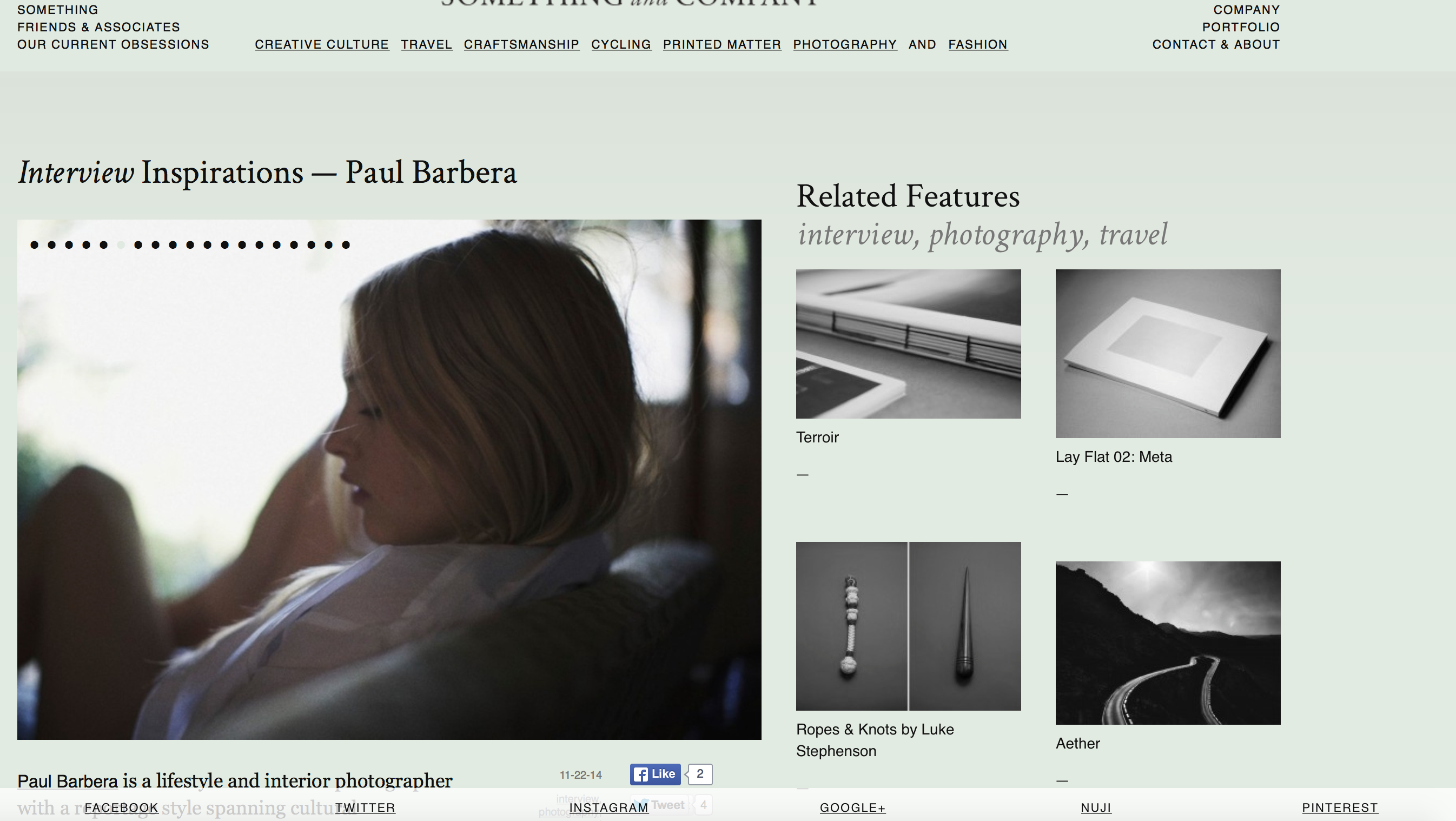Click Ropes & Knots by Luke Stephenson title
Image resolution: width=1456 pixels, height=821 pixels.
coord(875,740)
